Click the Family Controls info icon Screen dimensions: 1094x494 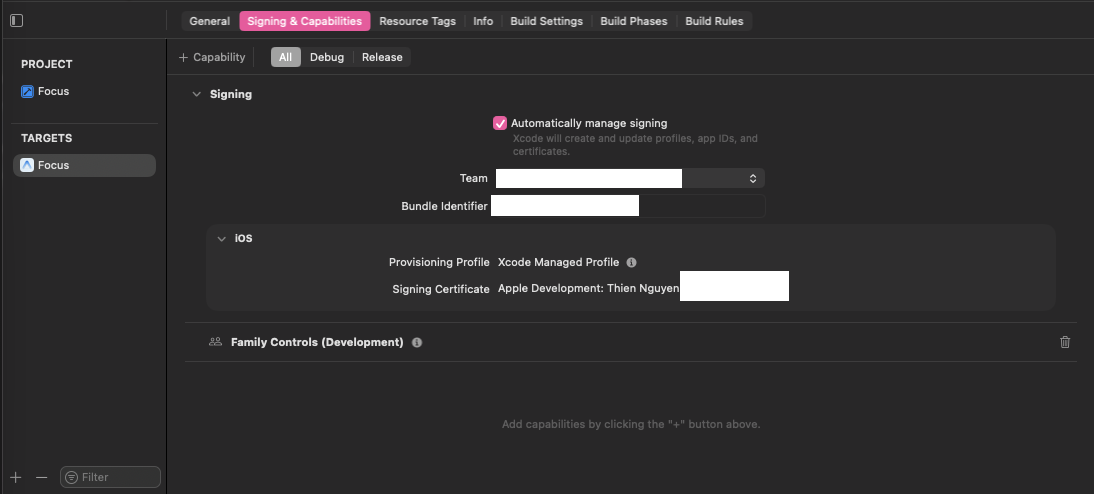(417, 343)
